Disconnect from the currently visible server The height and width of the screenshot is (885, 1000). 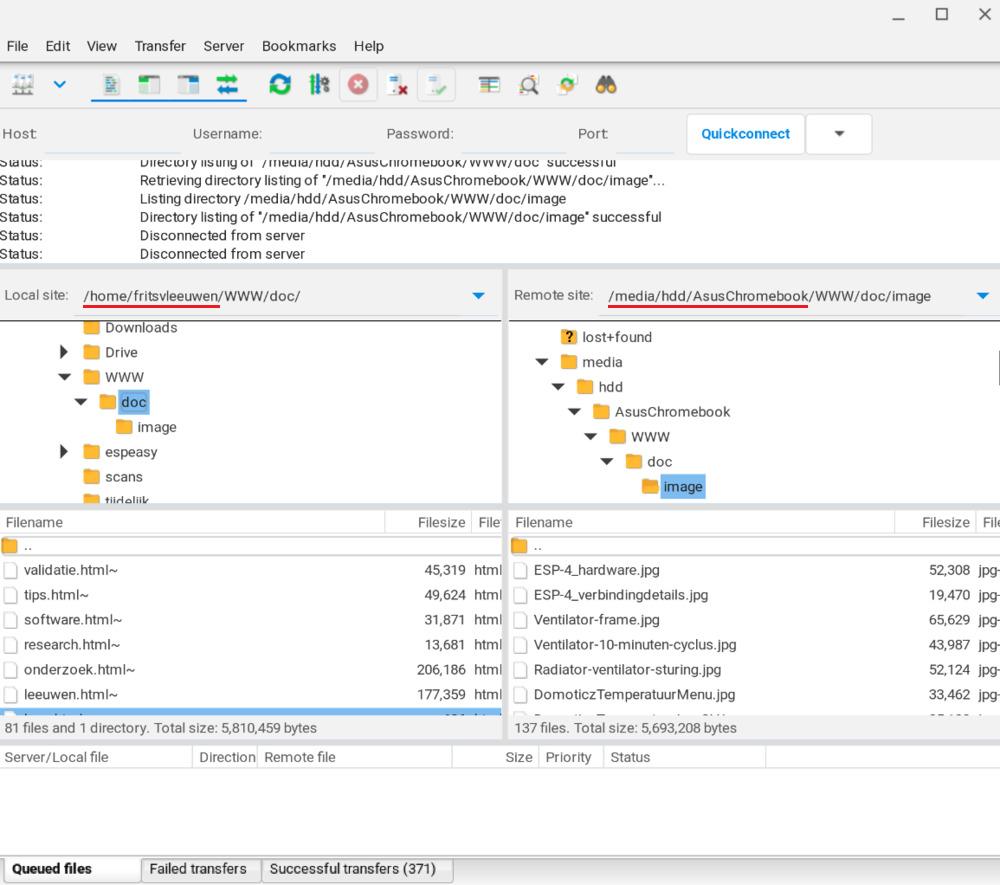click(397, 85)
